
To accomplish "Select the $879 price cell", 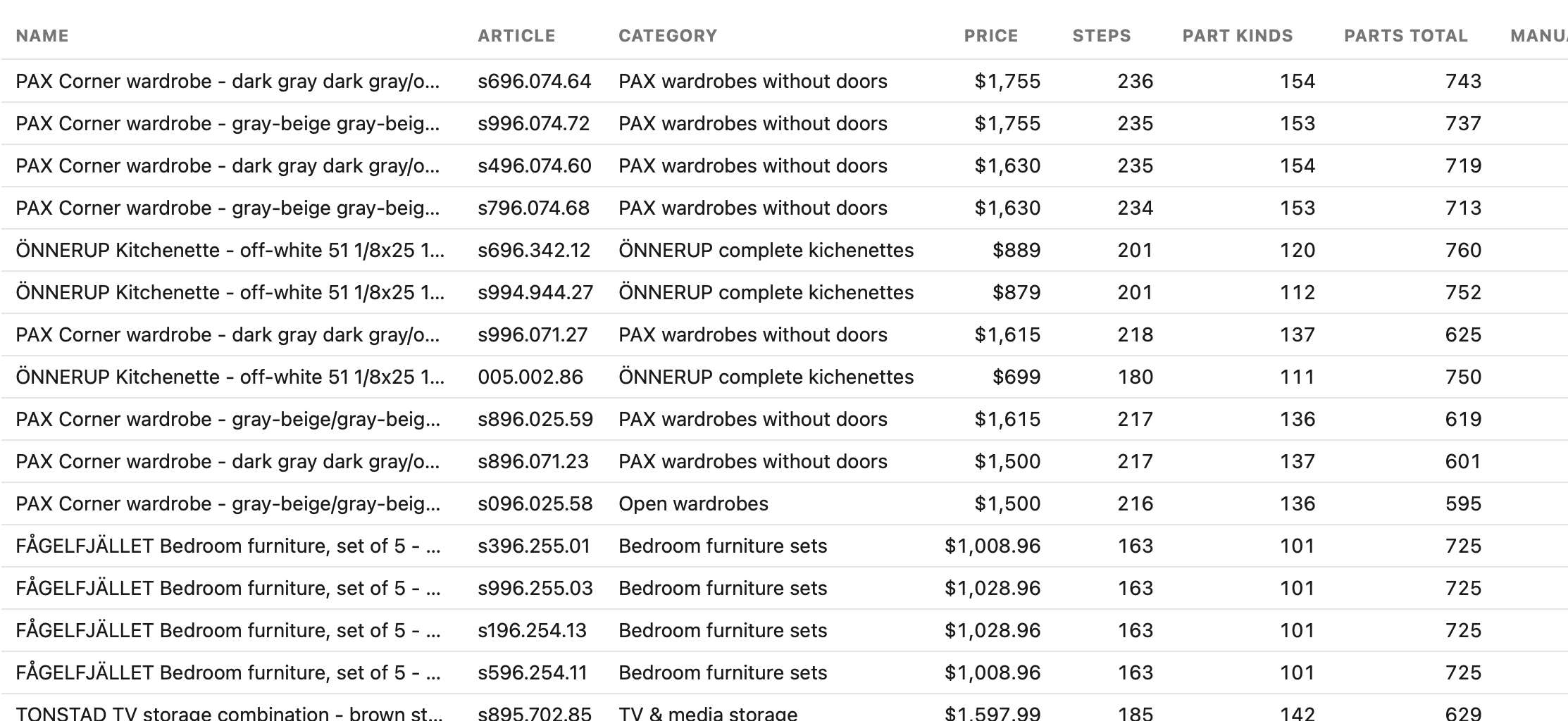I will (1016, 293).
